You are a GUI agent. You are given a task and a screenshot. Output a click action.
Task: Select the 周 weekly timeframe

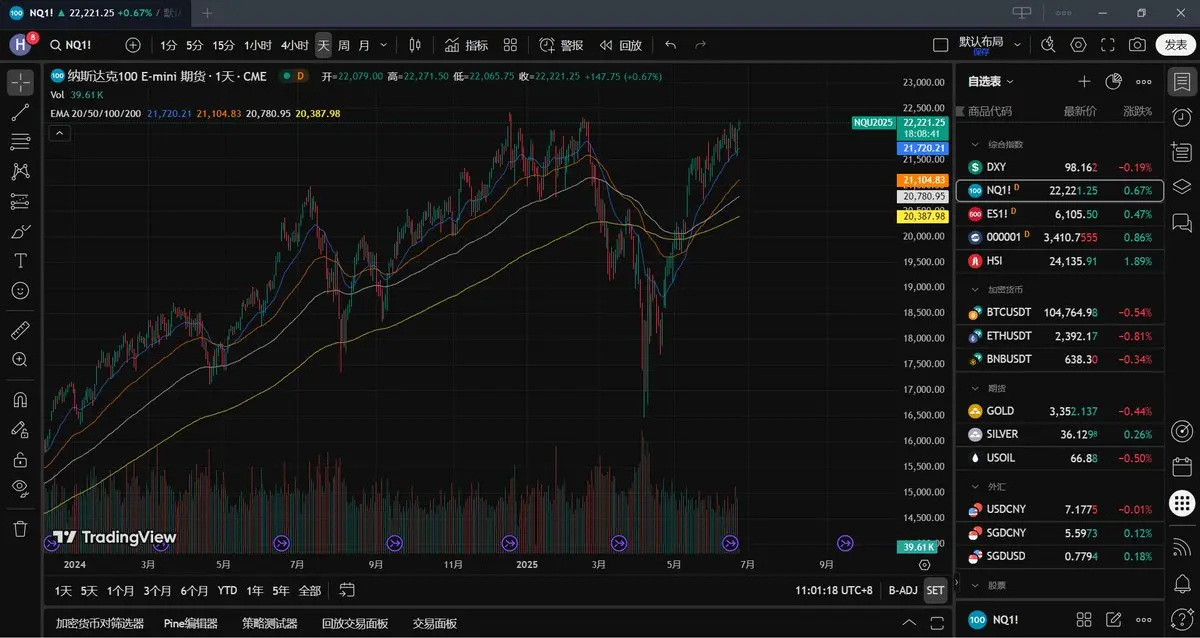click(x=344, y=45)
